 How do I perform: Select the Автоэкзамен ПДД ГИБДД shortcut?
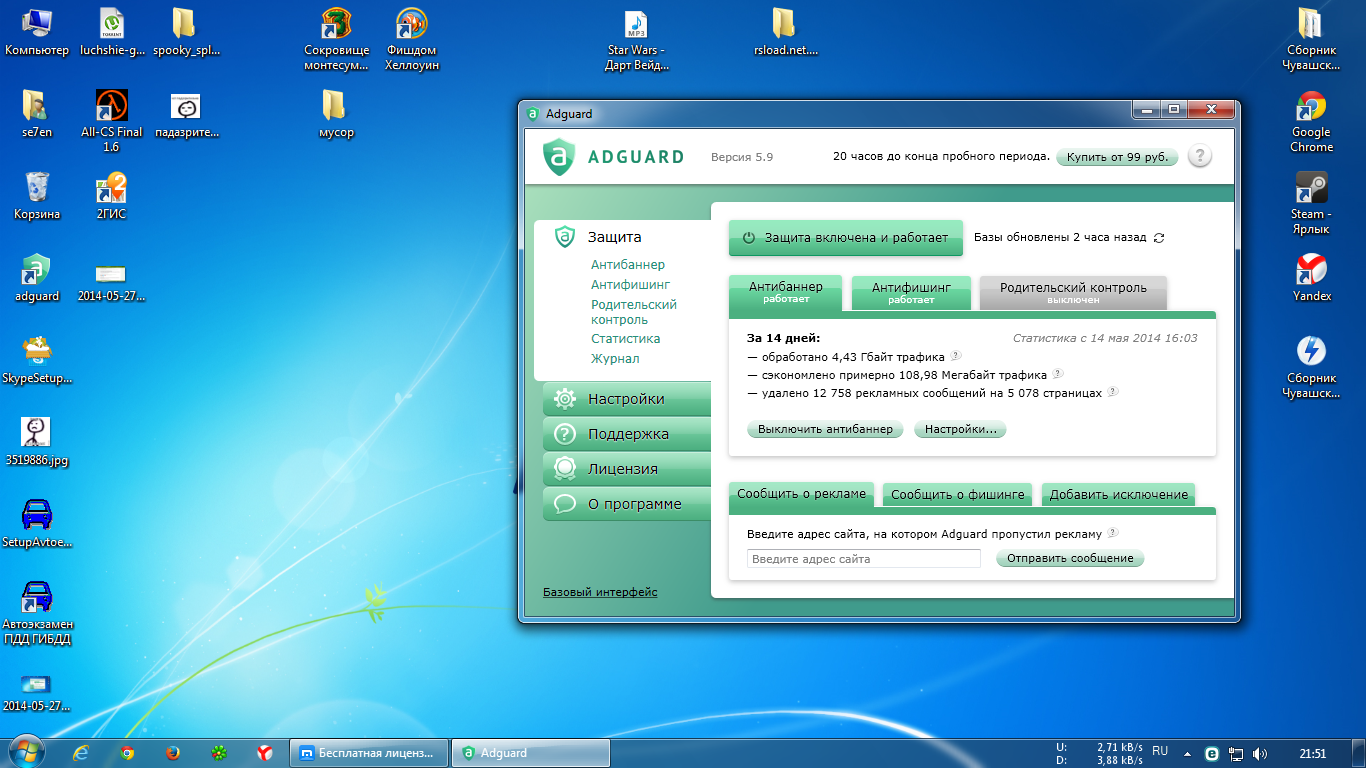[x=37, y=613]
